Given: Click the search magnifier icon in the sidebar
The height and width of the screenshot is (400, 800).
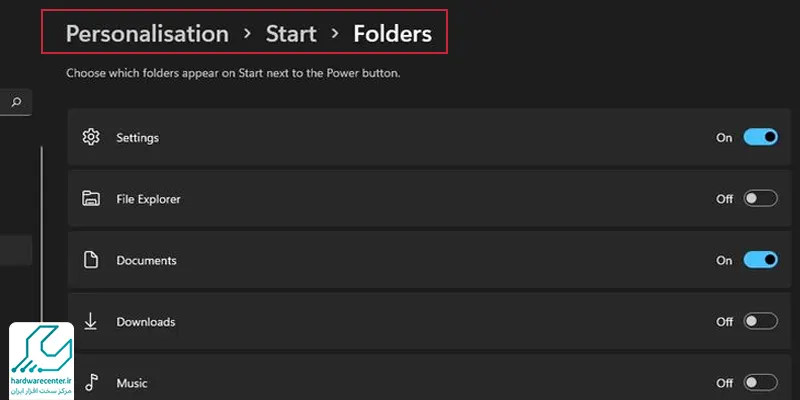Looking at the screenshot, I should [16, 102].
